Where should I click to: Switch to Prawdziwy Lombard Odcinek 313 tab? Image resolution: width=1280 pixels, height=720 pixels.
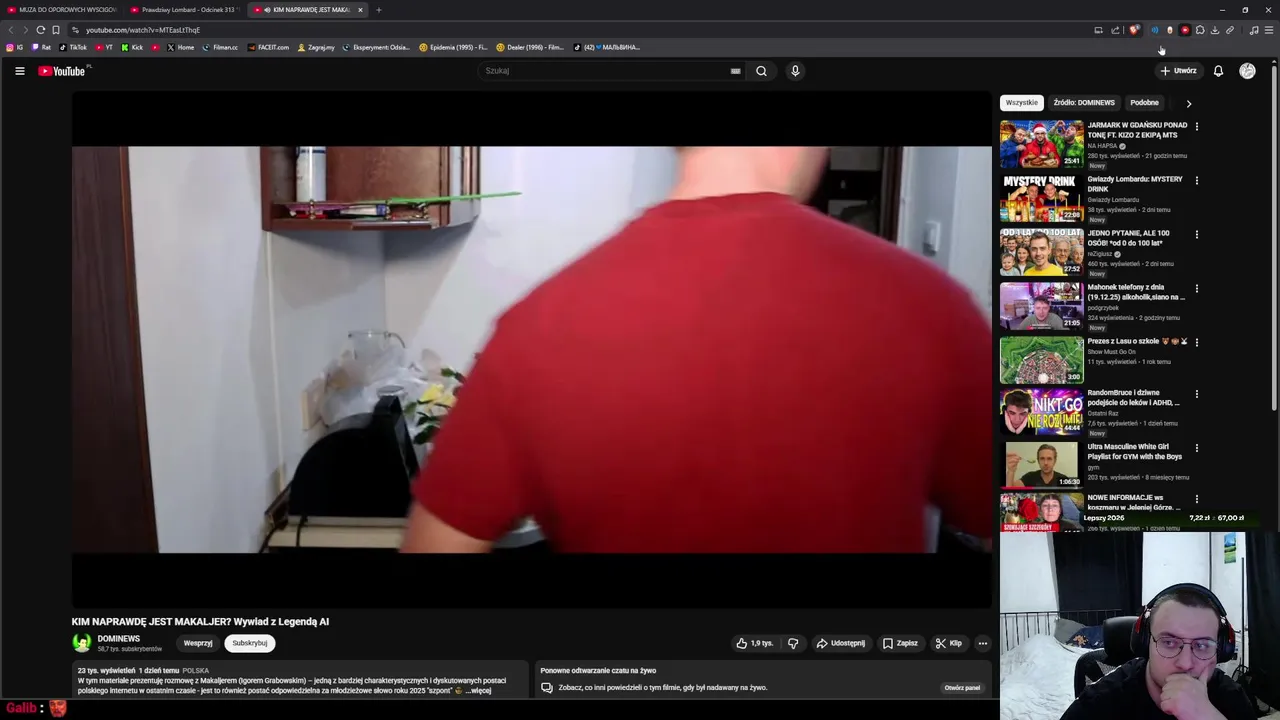(184, 10)
